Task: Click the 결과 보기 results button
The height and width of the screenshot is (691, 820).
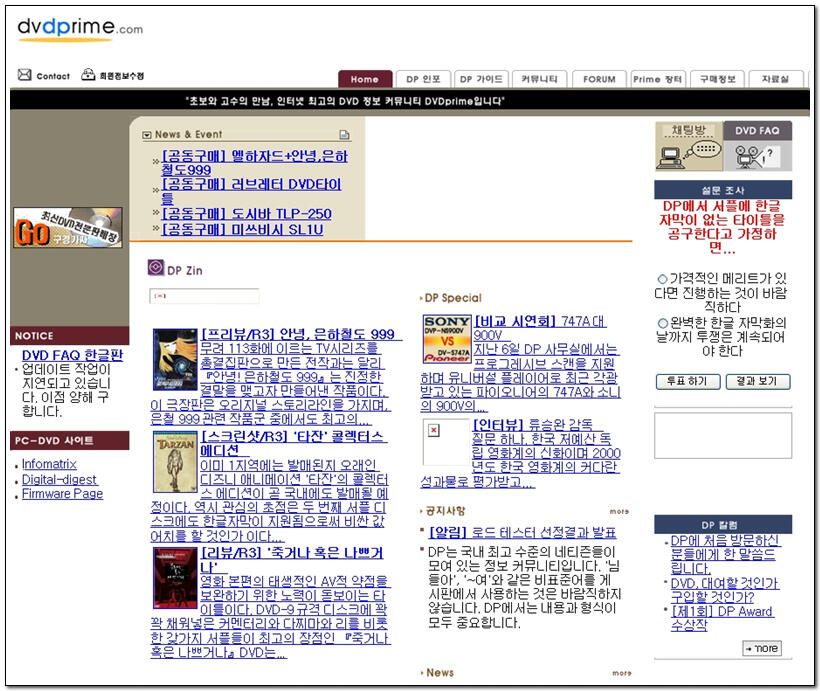Action: point(758,381)
